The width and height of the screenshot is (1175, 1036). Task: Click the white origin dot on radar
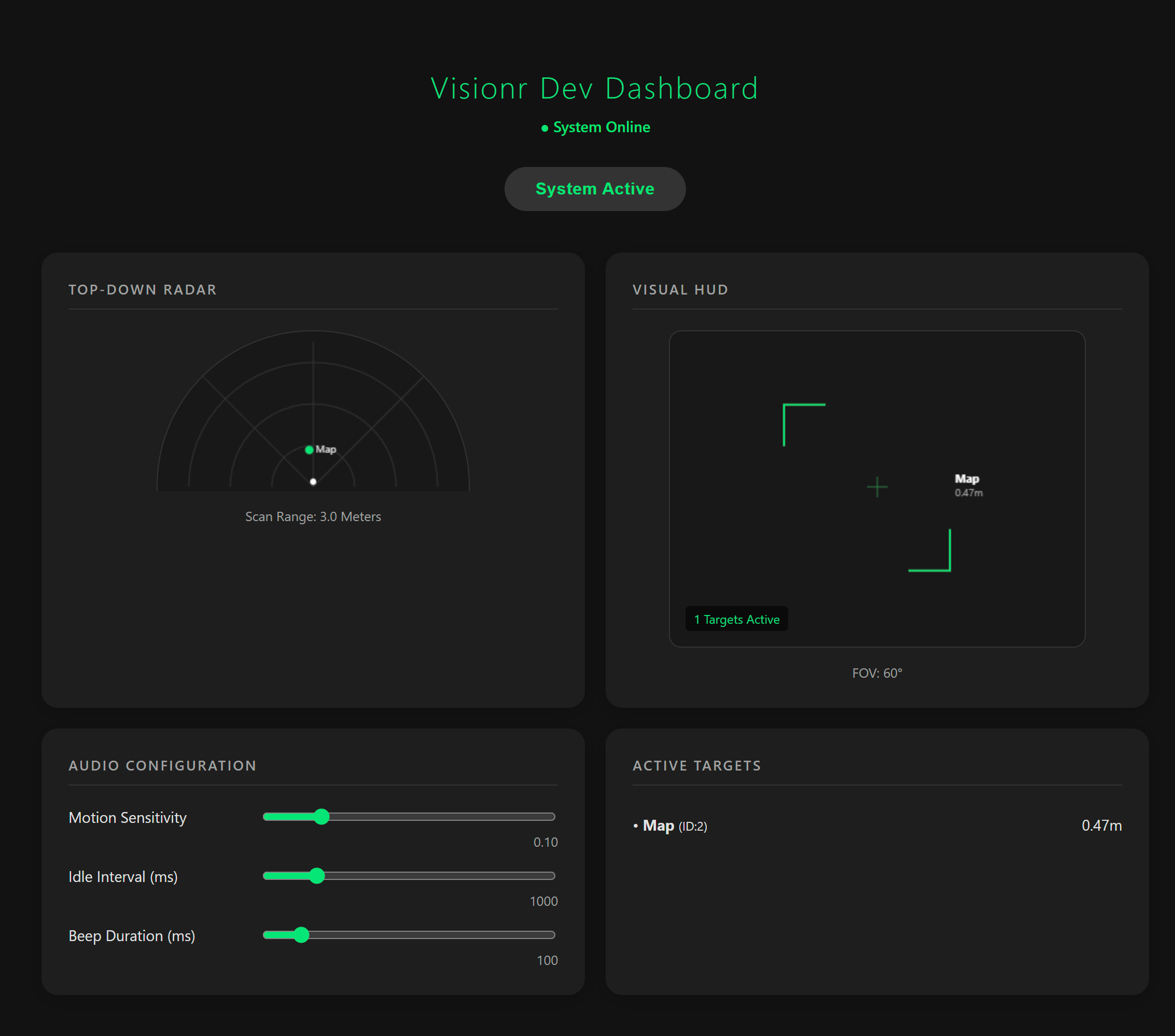(313, 482)
